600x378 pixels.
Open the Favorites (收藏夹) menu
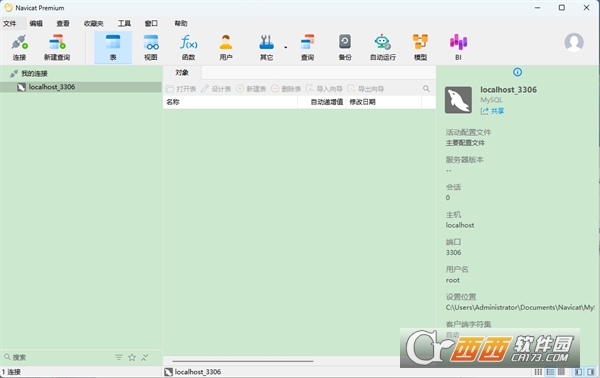point(94,23)
